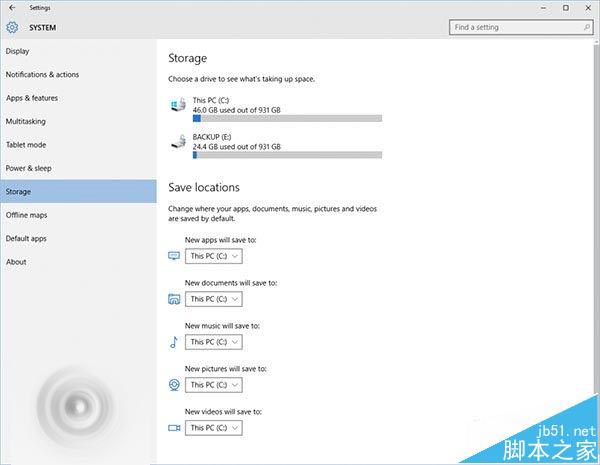
Task: Open the new pictures save location dropdown
Action: (214, 385)
